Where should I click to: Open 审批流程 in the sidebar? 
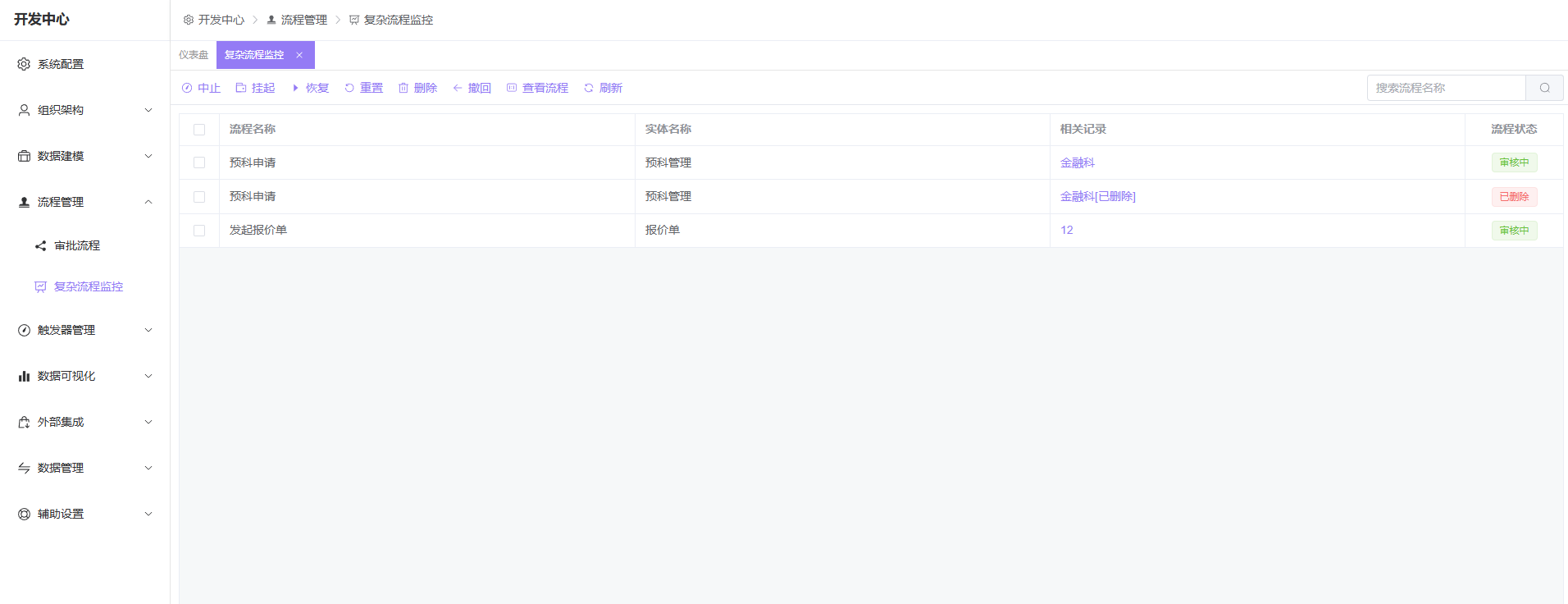77,245
